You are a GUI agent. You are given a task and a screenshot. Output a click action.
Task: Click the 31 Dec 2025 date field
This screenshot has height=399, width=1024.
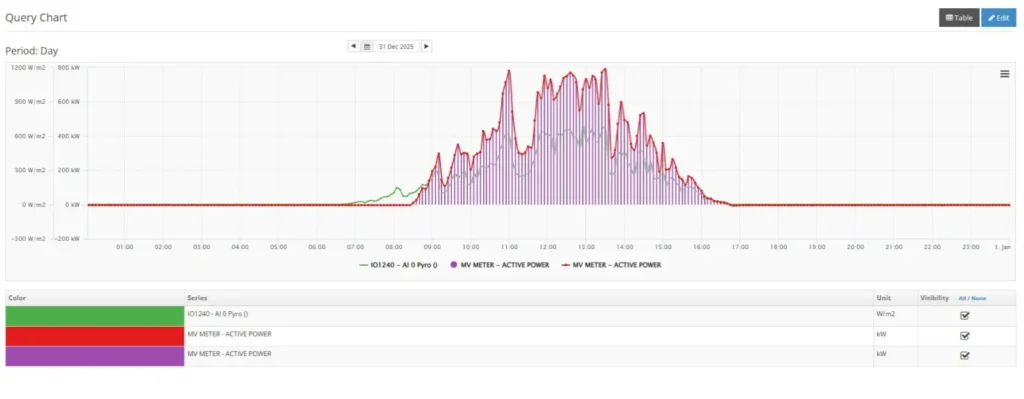[396, 46]
